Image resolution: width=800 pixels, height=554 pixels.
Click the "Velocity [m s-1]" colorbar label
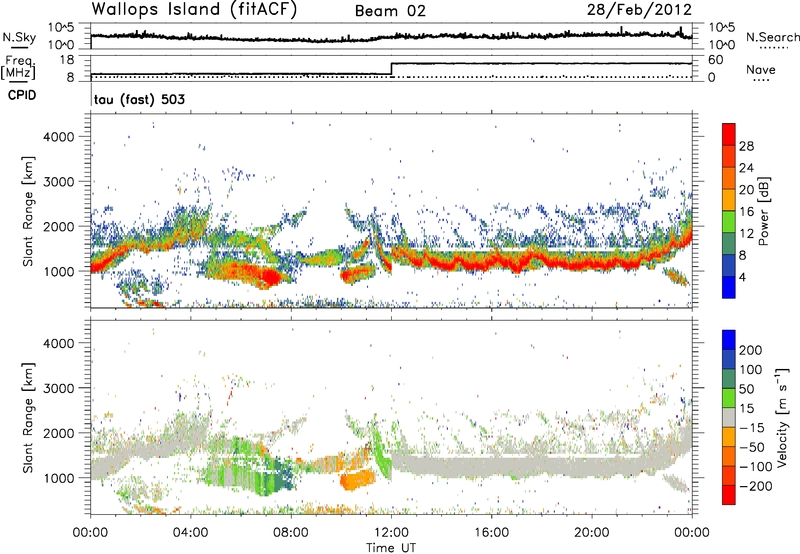[783, 417]
